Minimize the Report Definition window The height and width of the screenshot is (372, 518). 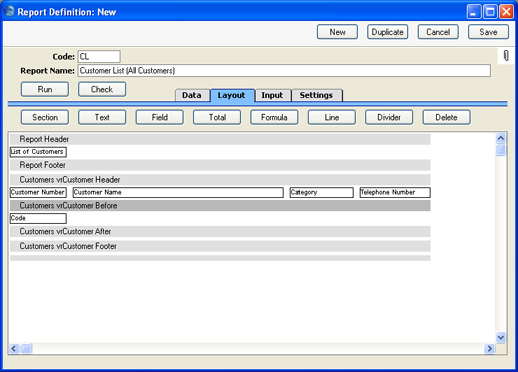tap(474, 12)
